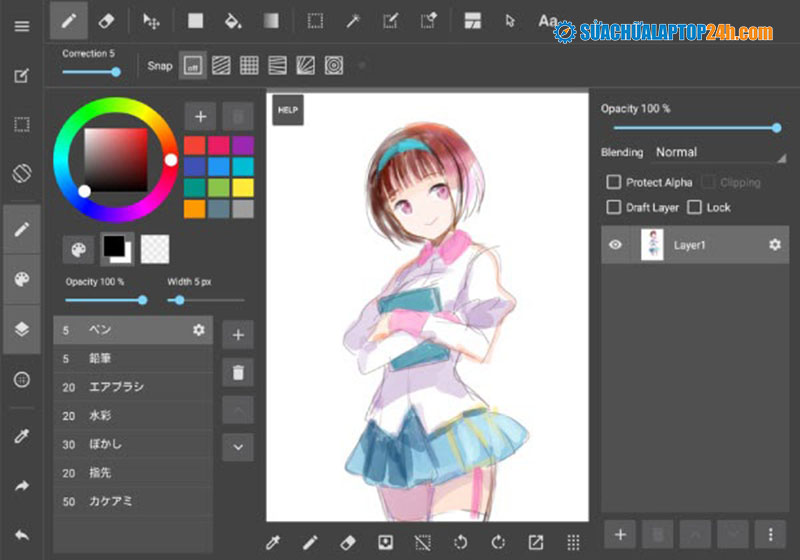Select the Layer1 thumbnail
The width and height of the screenshot is (800, 560).
pyautogui.click(x=652, y=245)
